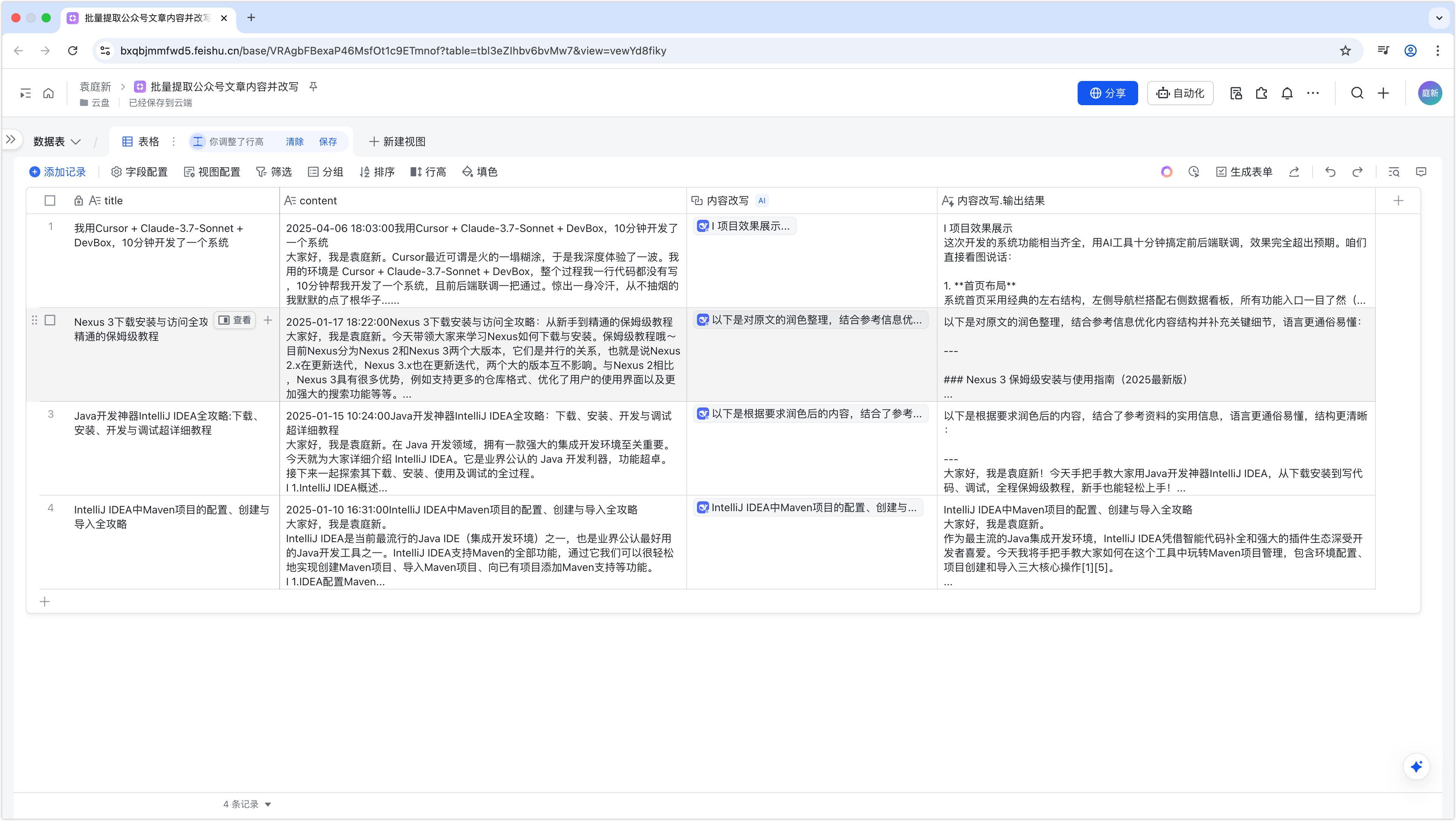Pin the document with pin icon
1456x821 pixels.
313,86
